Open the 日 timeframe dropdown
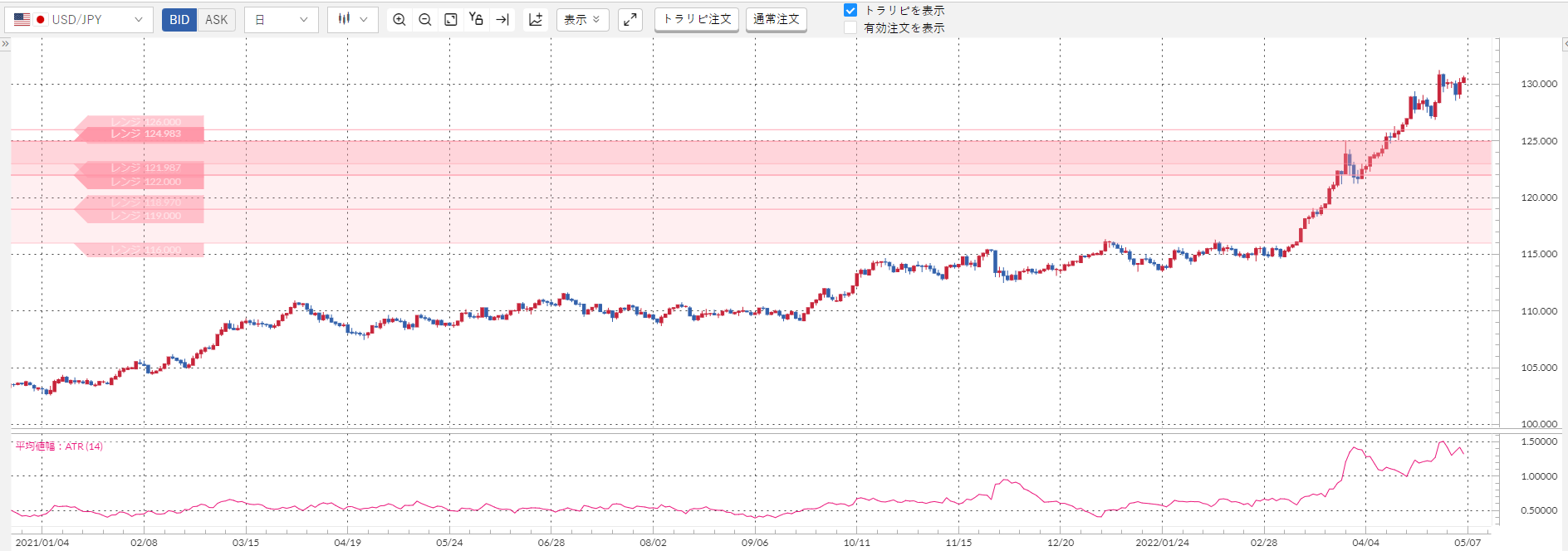This screenshot has height=551, width=1568. [282, 19]
